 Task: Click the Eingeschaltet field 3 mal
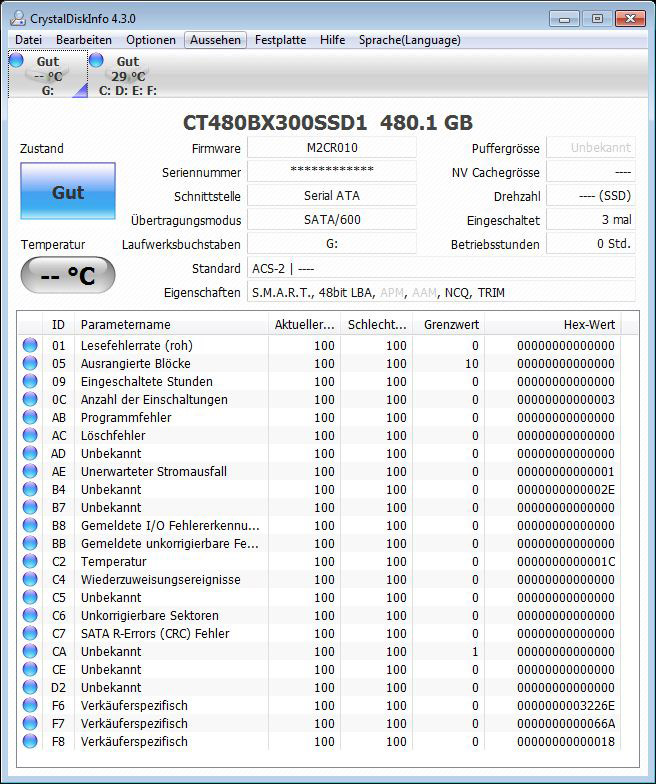tap(591, 220)
